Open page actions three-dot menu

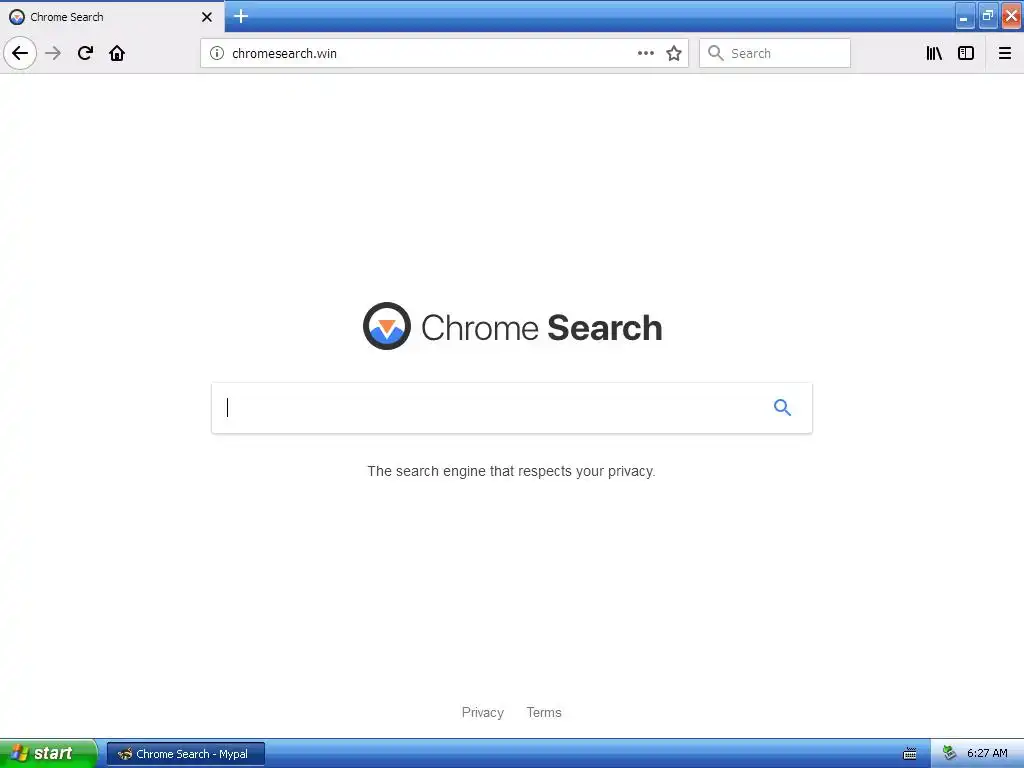(645, 53)
